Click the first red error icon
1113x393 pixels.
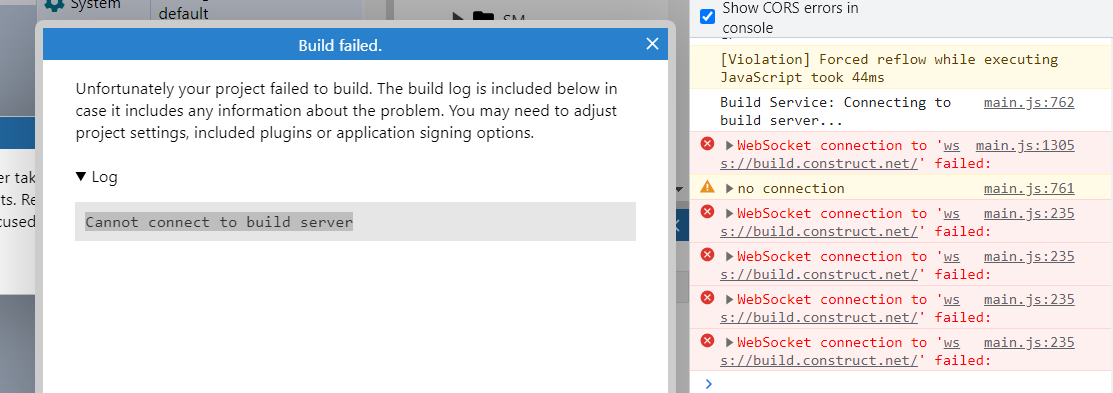(x=707, y=144)
